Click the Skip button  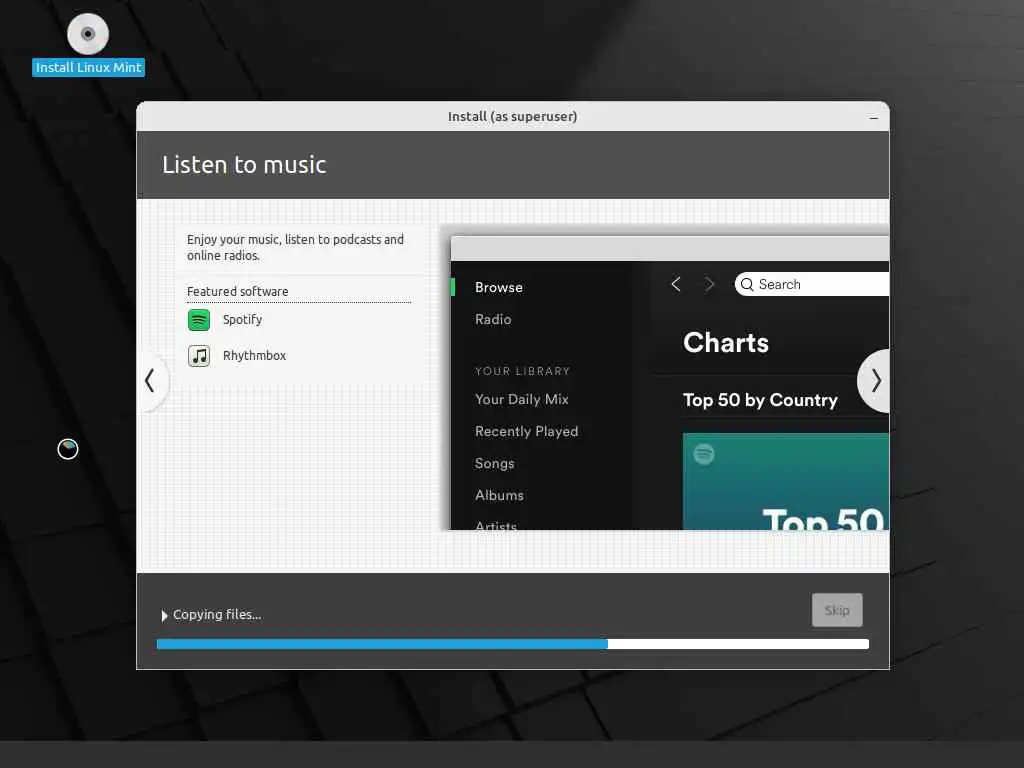click(837, 610)
